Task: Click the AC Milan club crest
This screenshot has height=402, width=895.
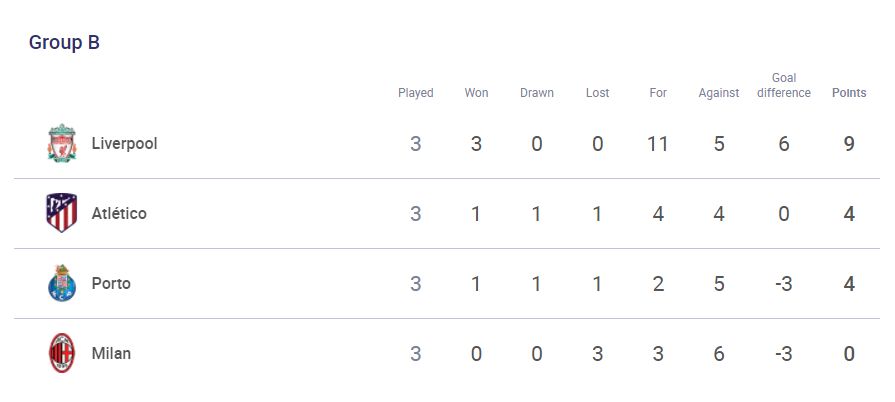Action: click(x=62, y=353)
